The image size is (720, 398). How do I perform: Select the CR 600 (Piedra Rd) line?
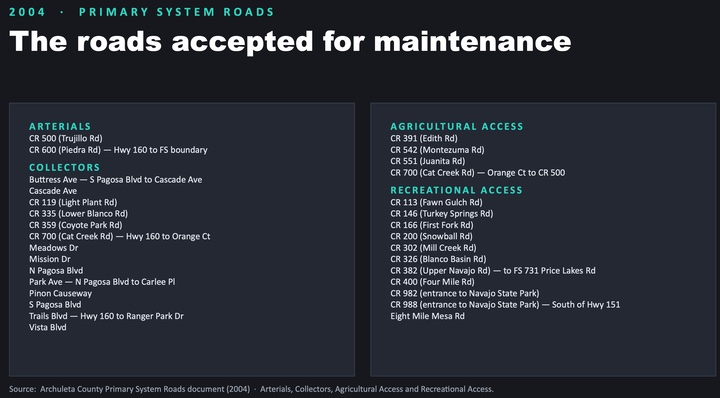coord(118,150)
